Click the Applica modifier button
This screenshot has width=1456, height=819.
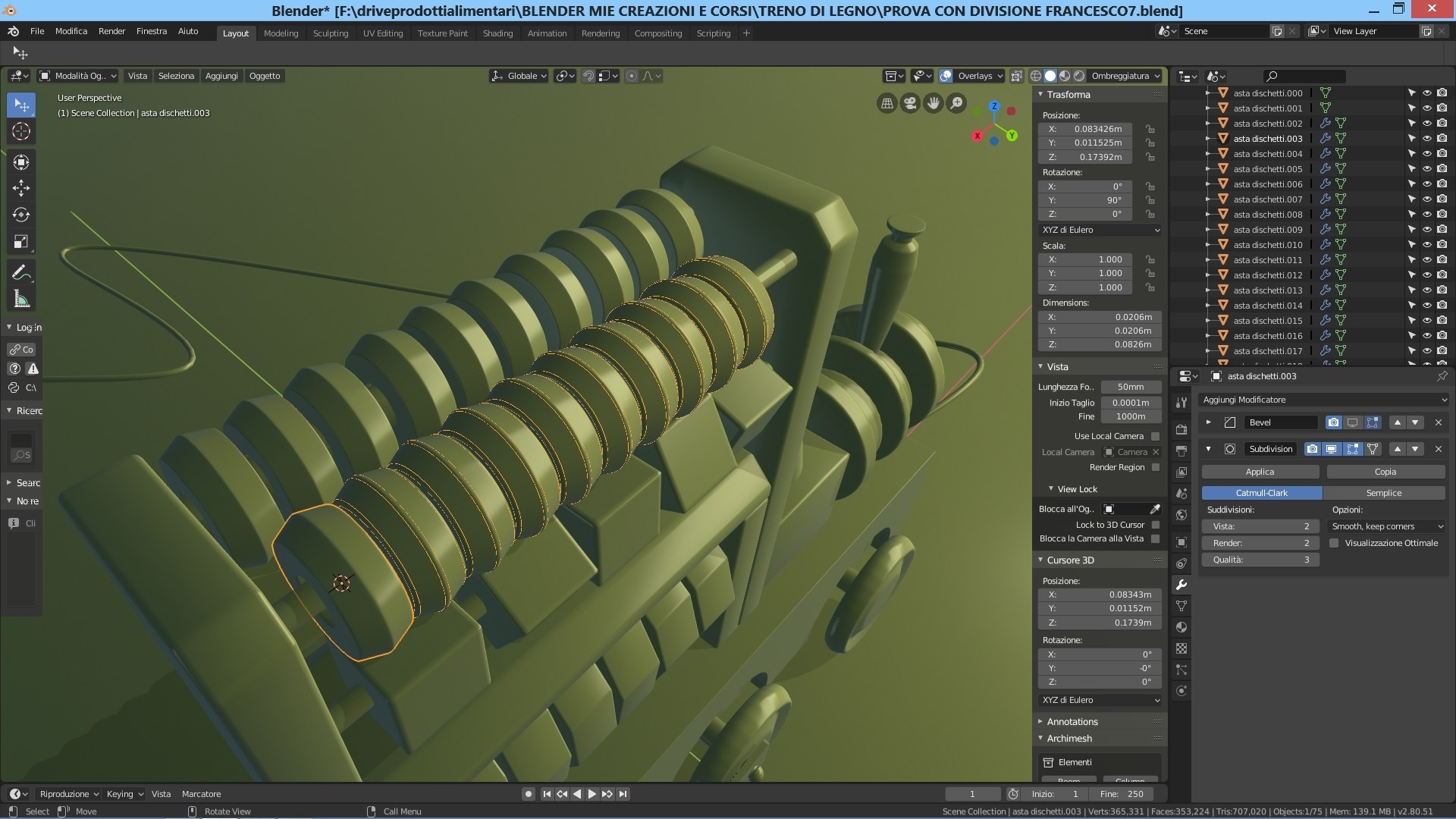pyautogui.click(x=1260, y=472)
